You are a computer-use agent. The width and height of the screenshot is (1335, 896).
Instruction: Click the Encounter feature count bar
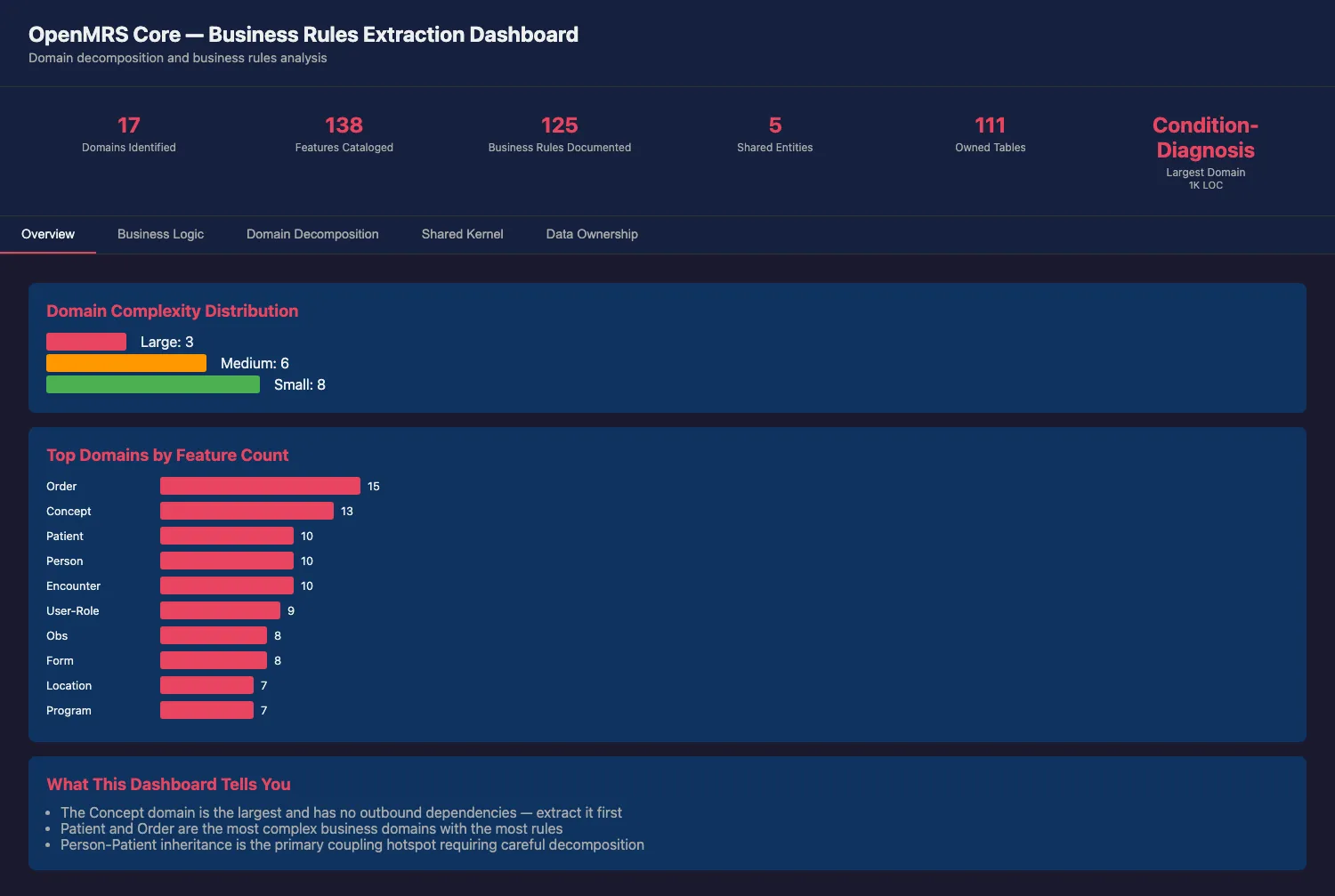pyautogui.click(x=227, y=585)
